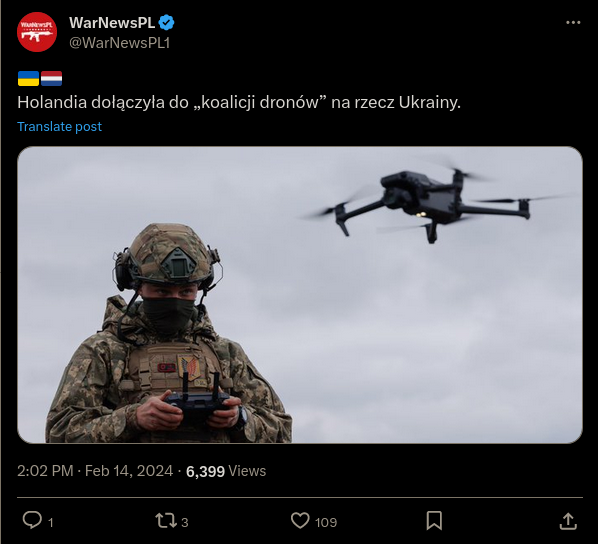The height and width of the screenshot is (544, 598).
Task: Repost using the retweet arrows icon
Action: coord(166,521)
